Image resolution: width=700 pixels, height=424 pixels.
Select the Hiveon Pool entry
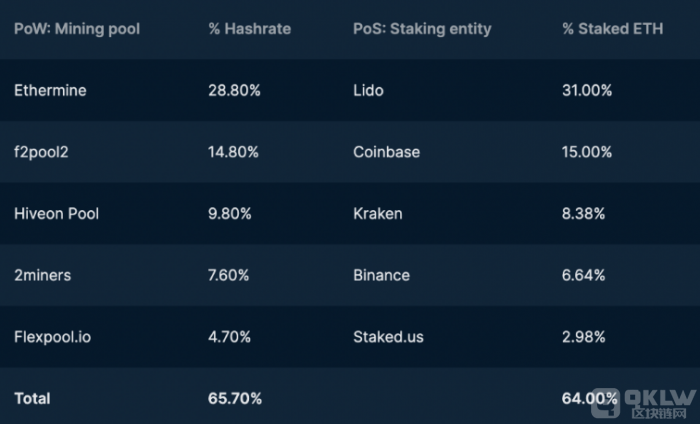[56, 214]
